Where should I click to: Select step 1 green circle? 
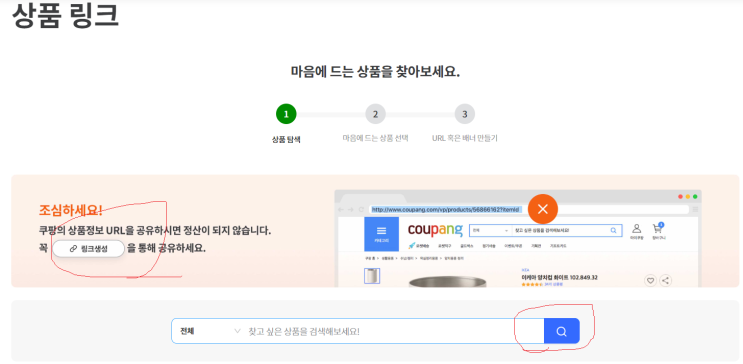click(286, 114)
